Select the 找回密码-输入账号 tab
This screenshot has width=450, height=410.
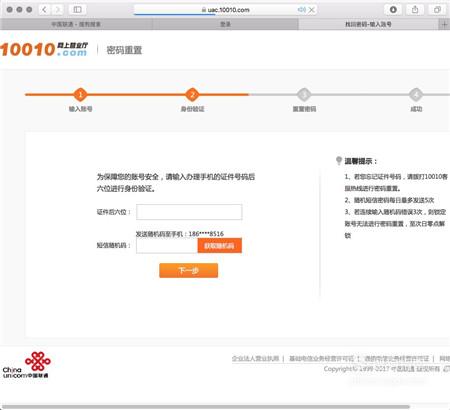[368, 24]
